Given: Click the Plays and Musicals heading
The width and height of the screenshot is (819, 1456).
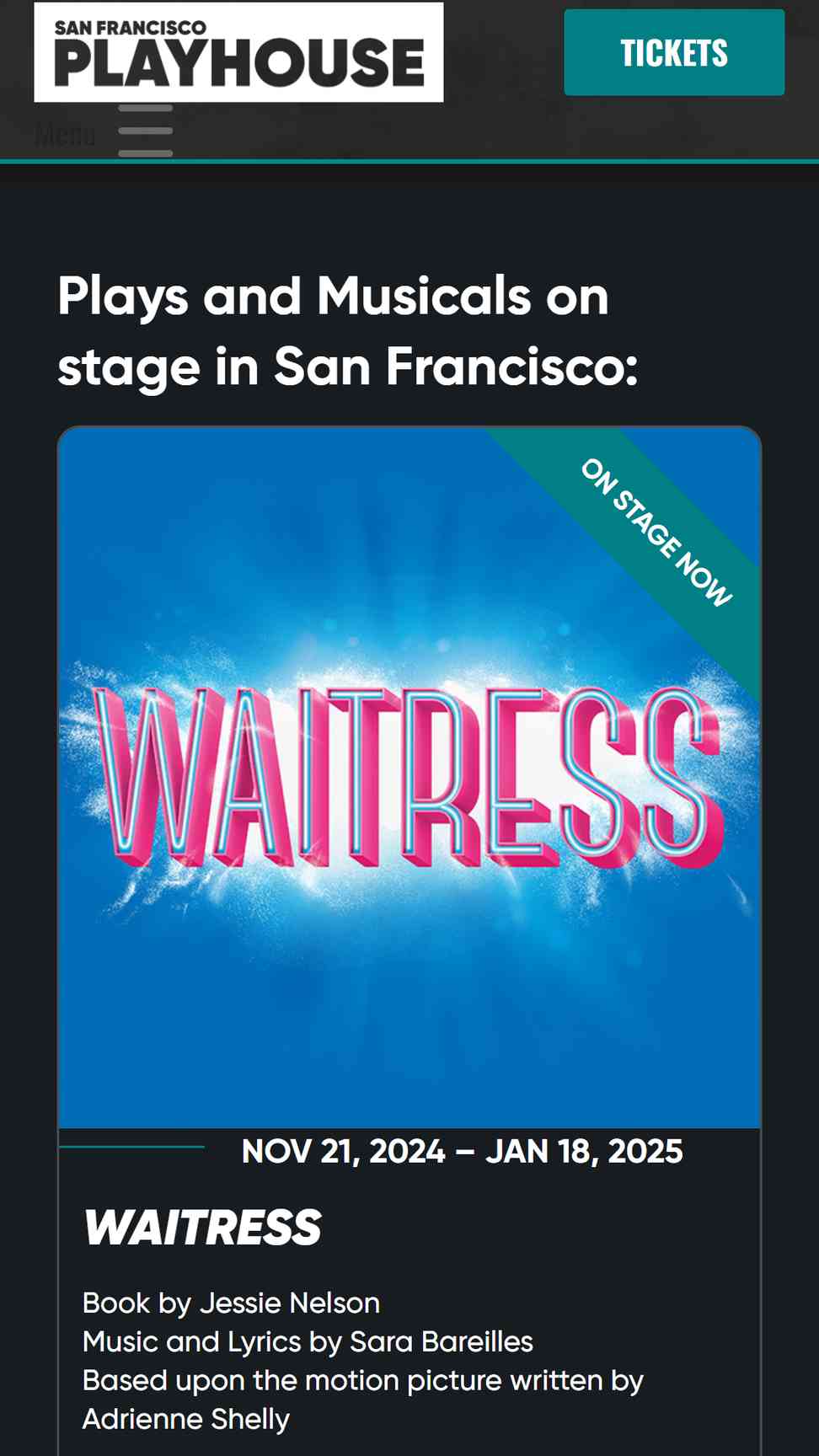Looking at the screenshot, I should click(x=348, y=332).
